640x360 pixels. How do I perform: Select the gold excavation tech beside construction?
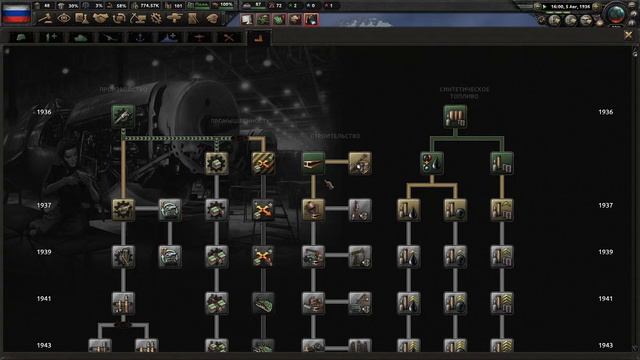(360, 163)
